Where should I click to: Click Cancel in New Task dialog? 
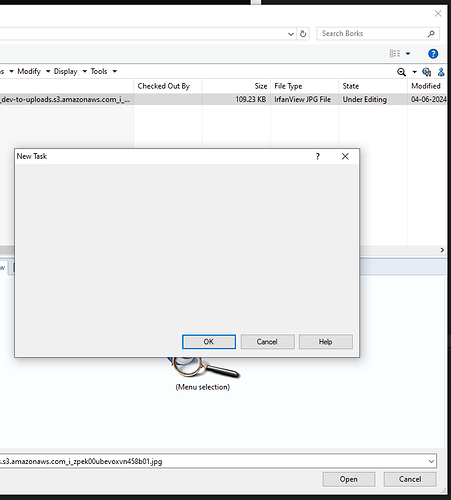click(x=268, y=342)
